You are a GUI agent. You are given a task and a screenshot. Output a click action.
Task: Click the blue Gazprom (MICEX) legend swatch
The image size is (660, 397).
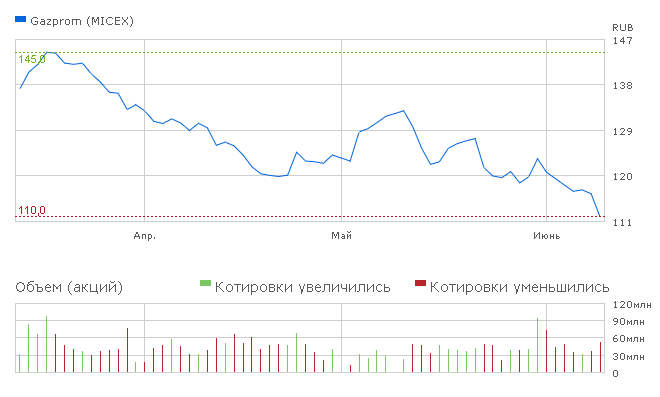click(x=21, y=19)
